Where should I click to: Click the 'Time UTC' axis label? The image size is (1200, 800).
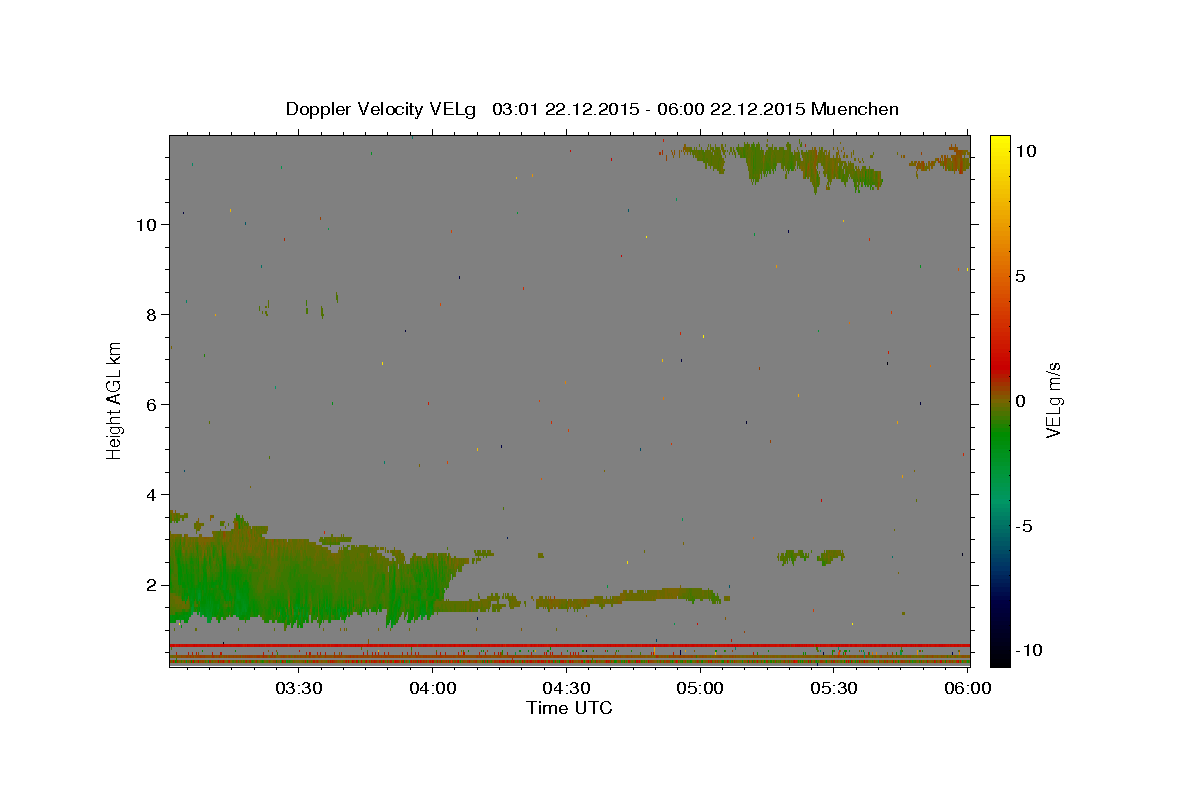coord(569,708)
